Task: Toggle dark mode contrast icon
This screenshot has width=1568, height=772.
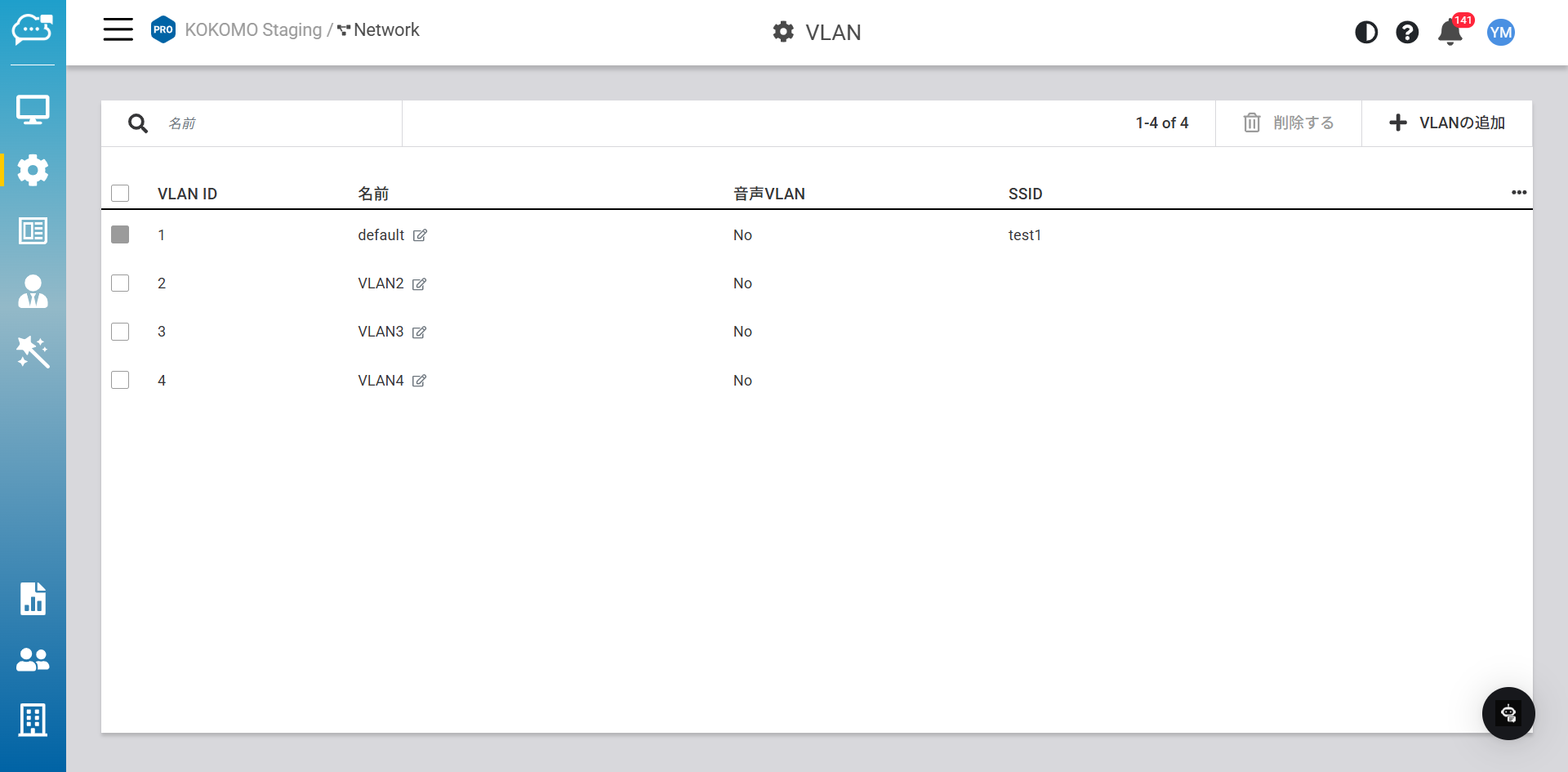Action: point(1366,33)
